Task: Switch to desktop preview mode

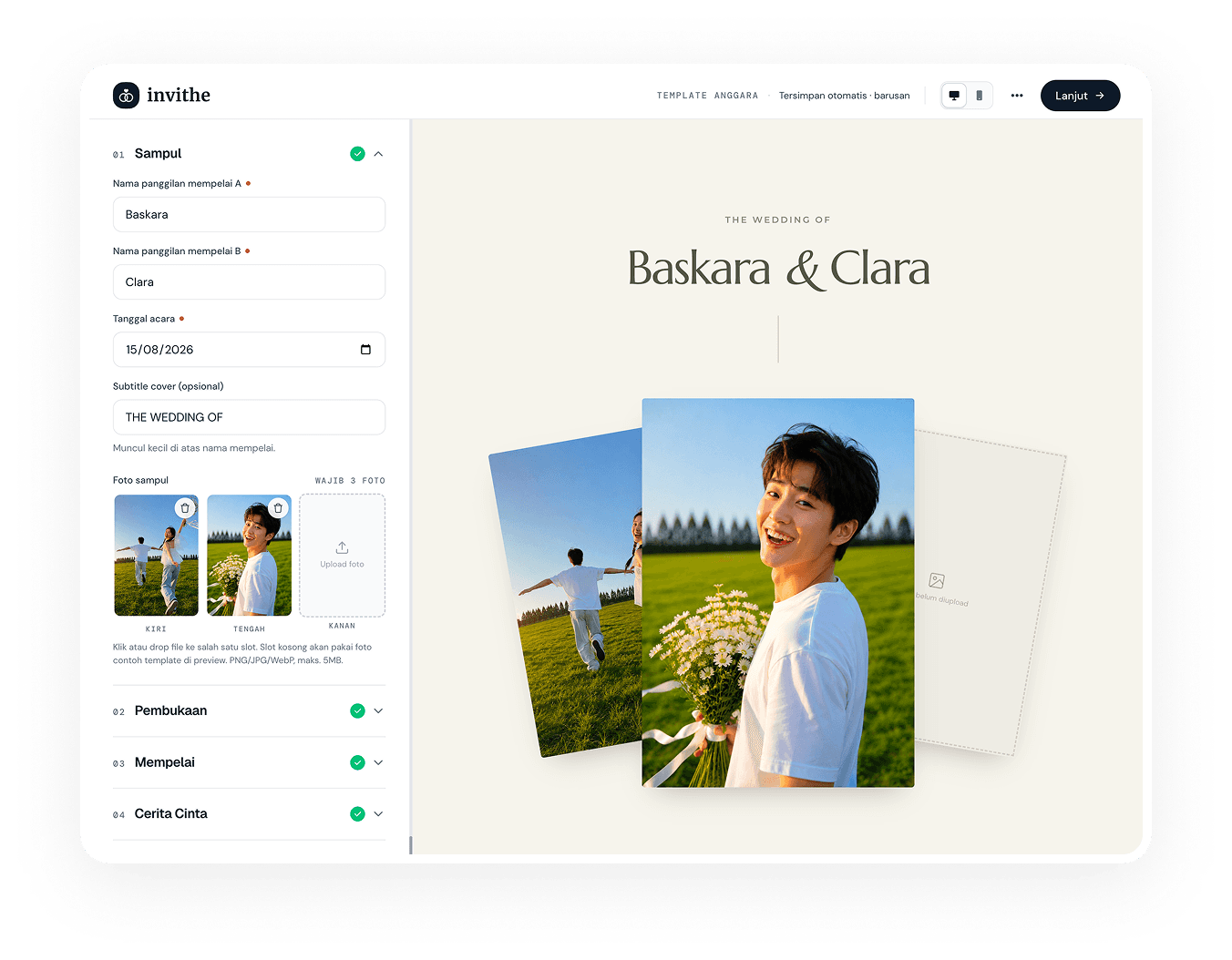Action: pos(954,96)
